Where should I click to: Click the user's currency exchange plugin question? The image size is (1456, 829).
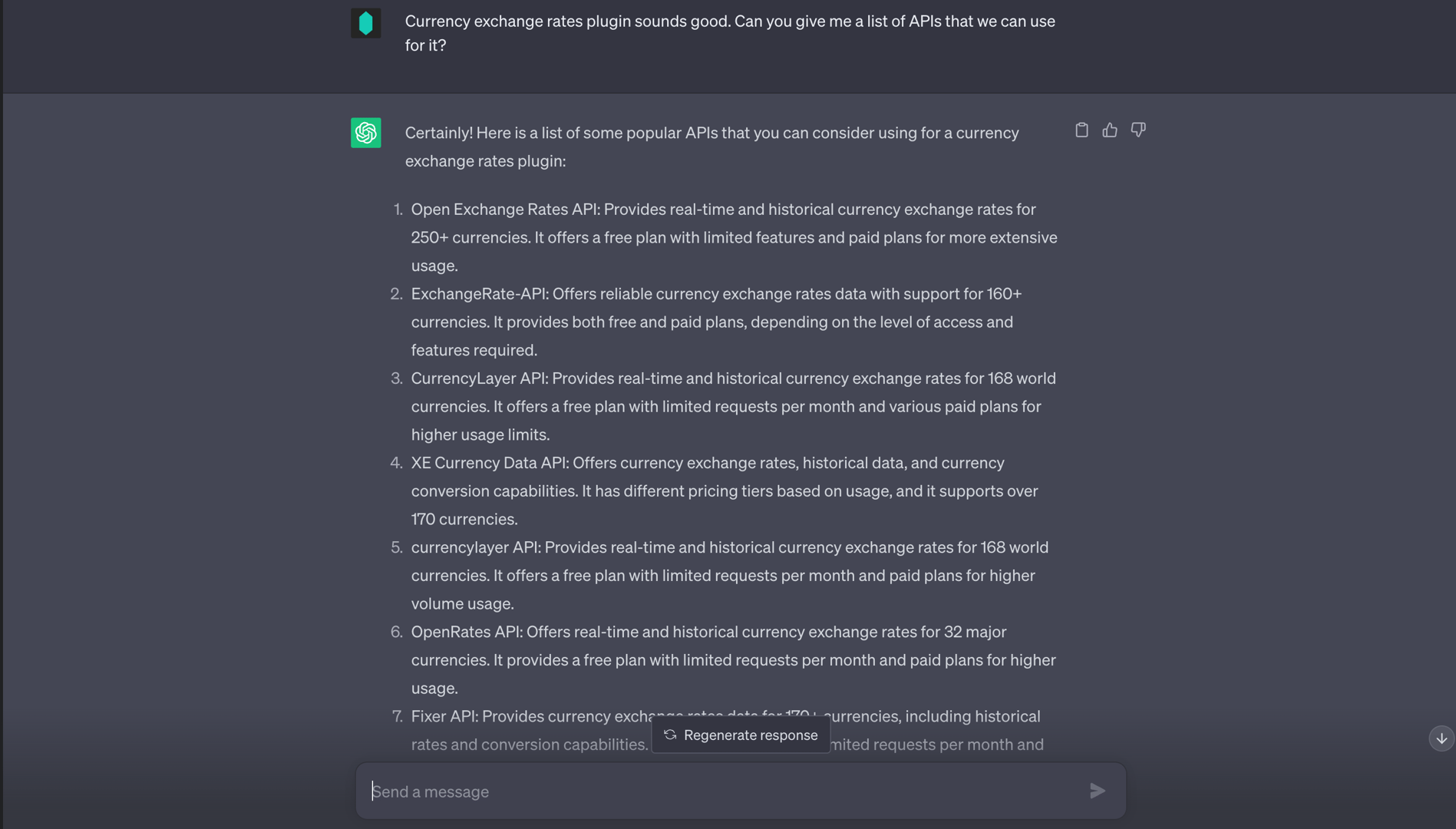click(729, 33)
